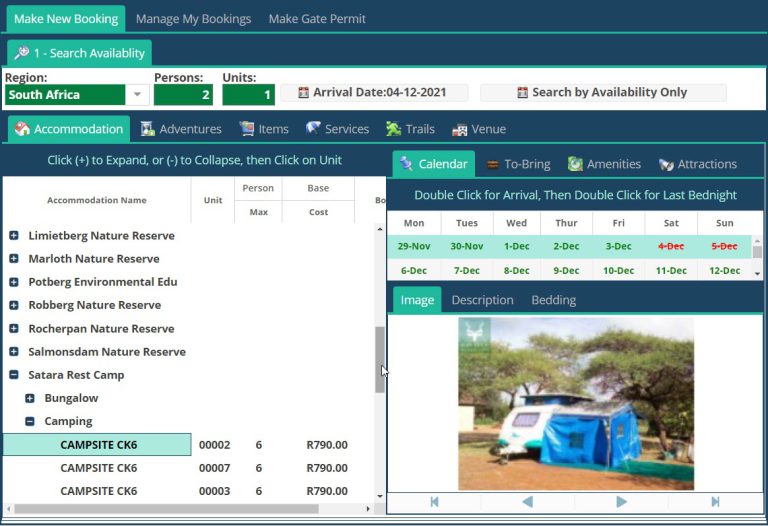Open the Description tab
Image resolution: width=768 pixels, height=526 pixels.
[482, 300]
